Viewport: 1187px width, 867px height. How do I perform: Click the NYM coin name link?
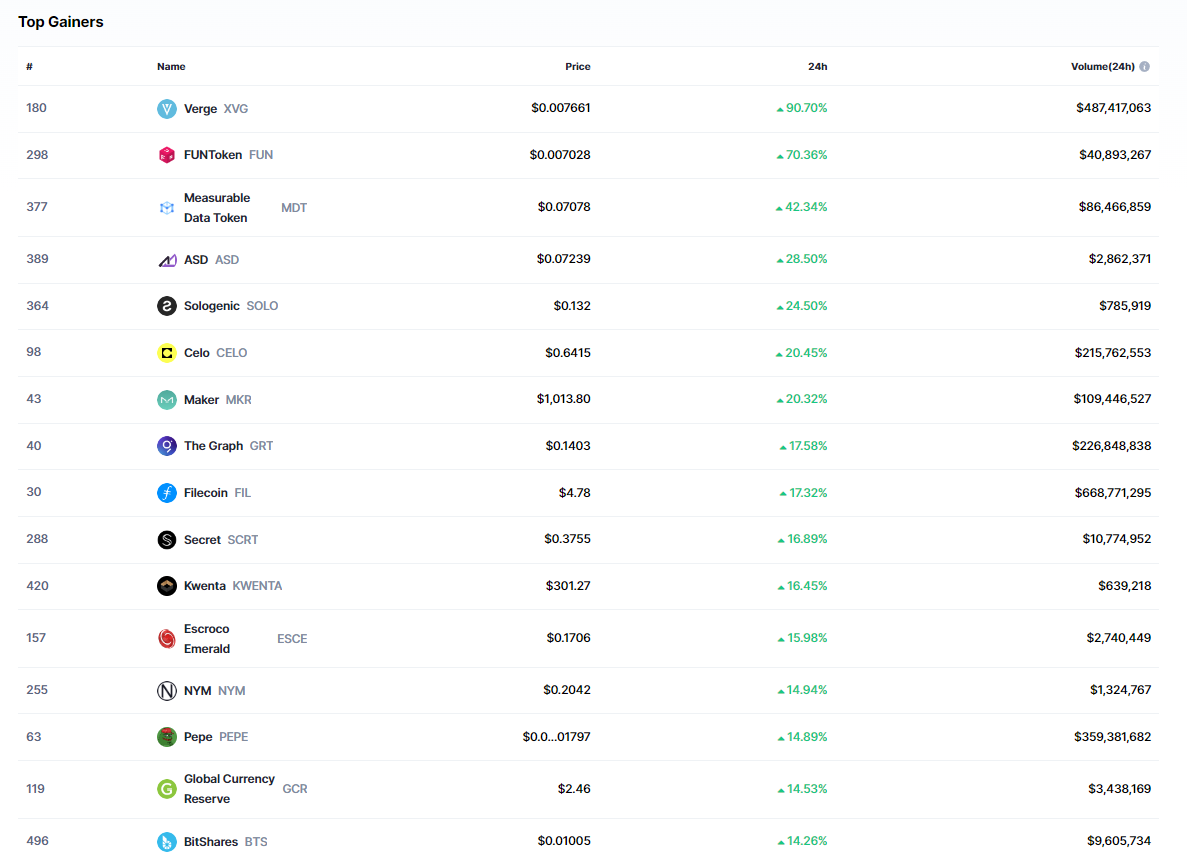[198, 691]
